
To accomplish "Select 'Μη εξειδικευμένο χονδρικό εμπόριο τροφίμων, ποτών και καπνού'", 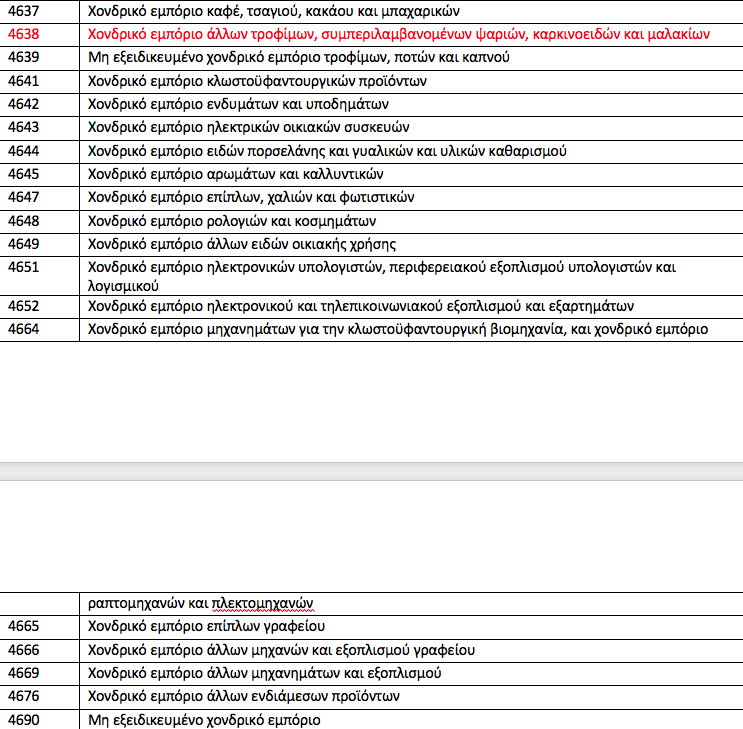I will pos(299,57).
